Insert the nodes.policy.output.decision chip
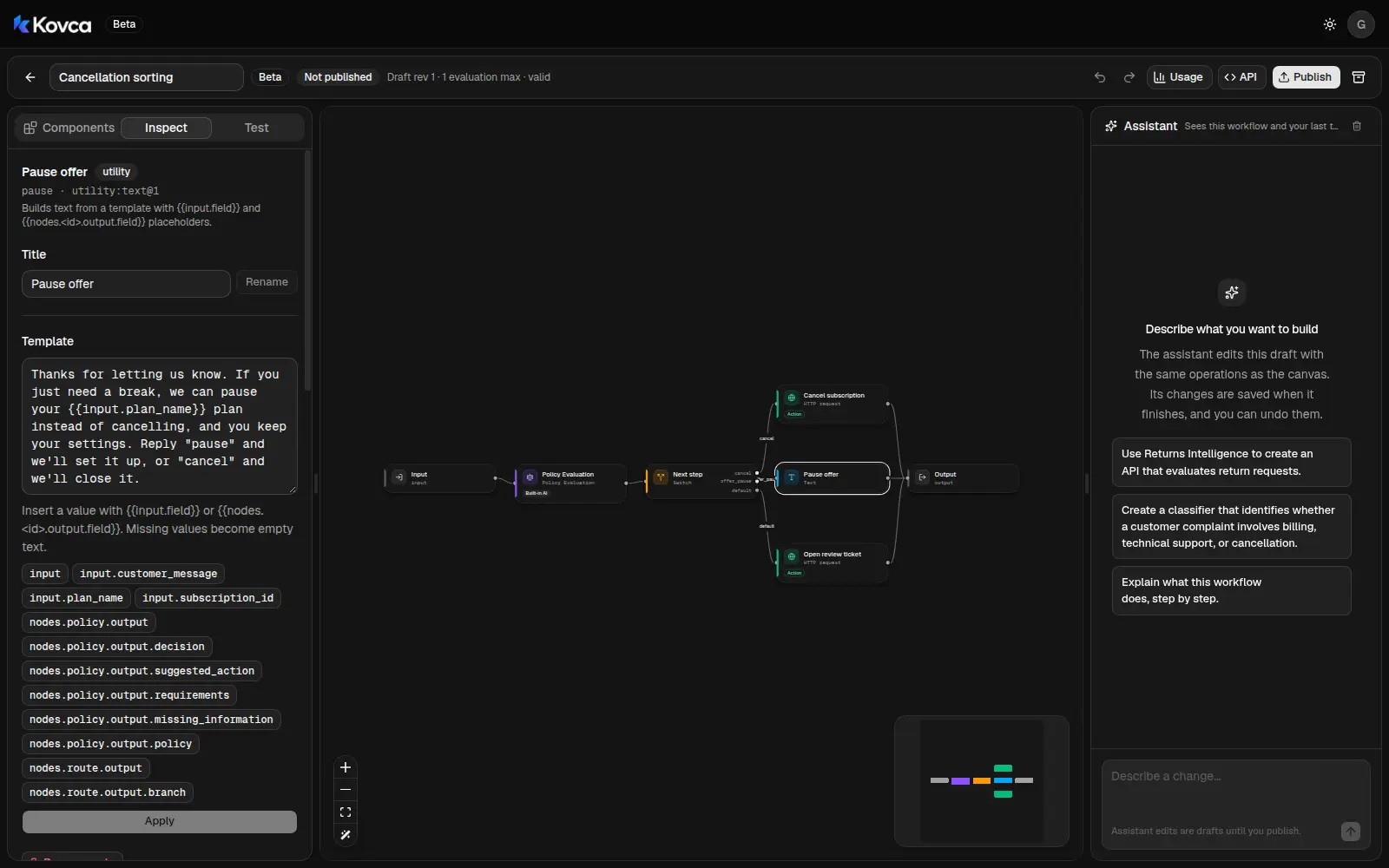Viewport: 1389px width, 868px height. tap(117, 647)
